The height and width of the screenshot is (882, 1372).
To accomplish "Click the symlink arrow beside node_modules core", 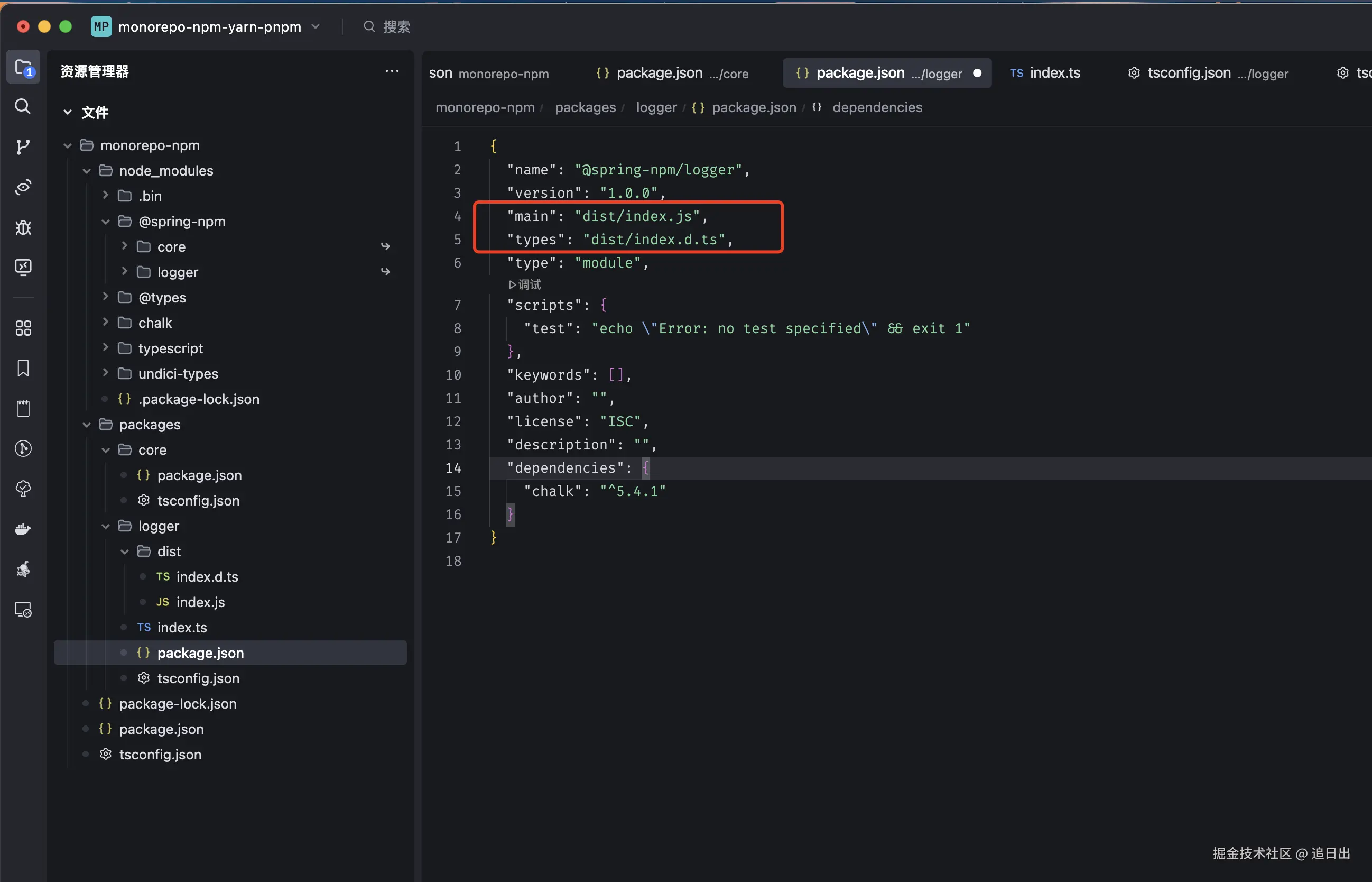I will [385, 246].
